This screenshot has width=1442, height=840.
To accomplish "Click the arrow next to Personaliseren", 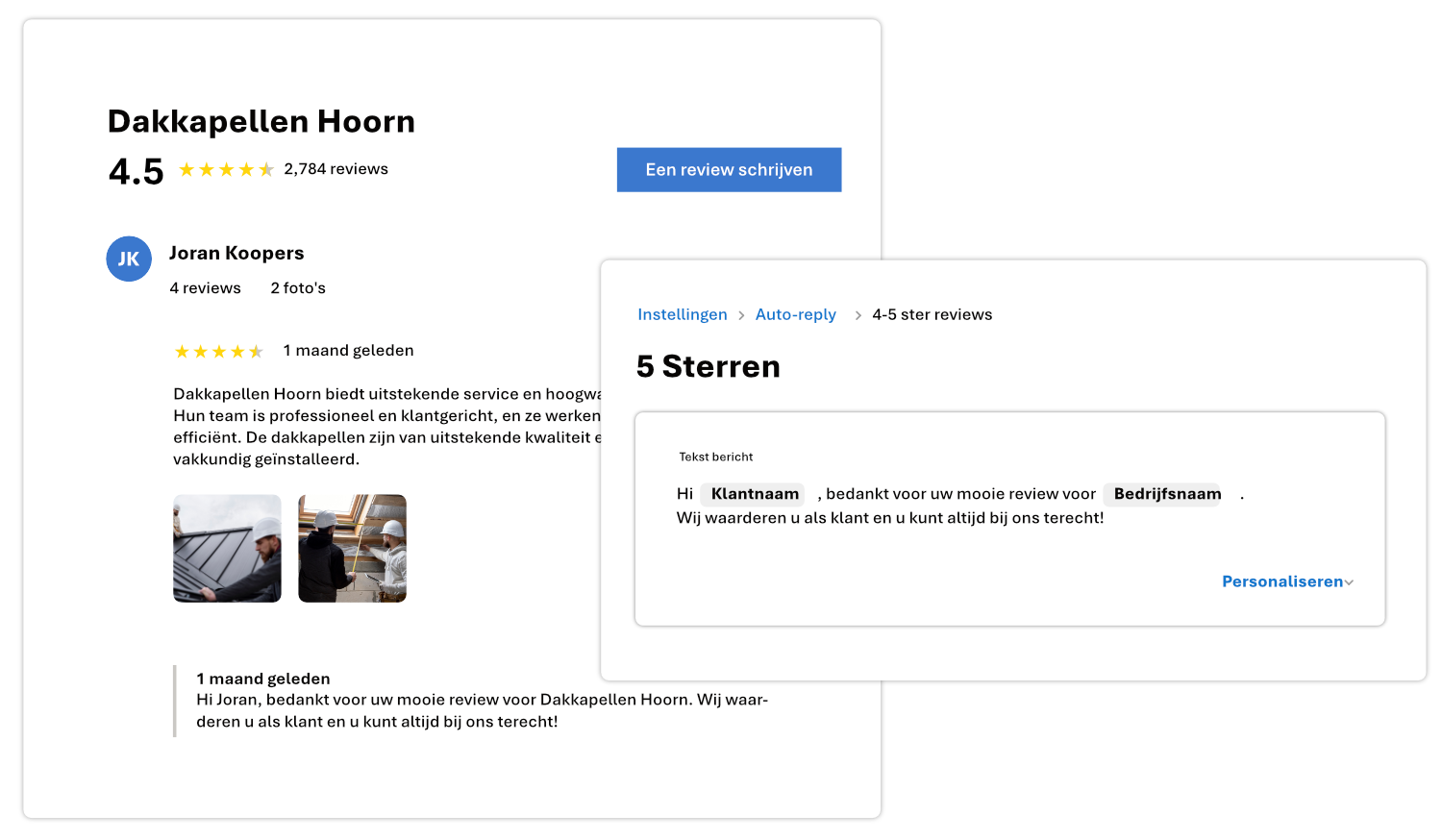I will click(x=1350, y=582).
